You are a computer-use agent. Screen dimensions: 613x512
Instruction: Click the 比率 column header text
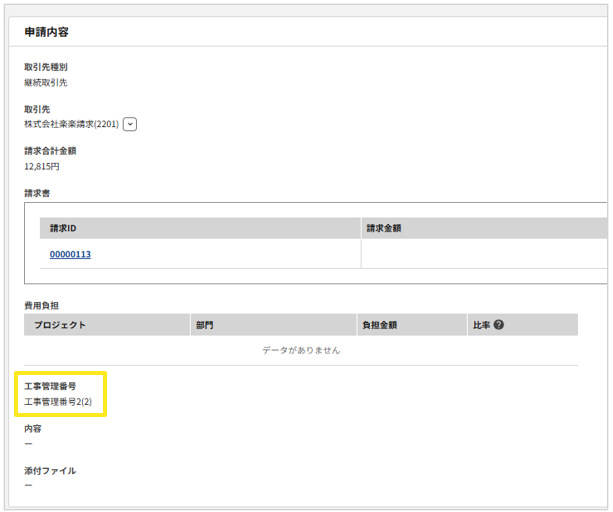[481, 325]
